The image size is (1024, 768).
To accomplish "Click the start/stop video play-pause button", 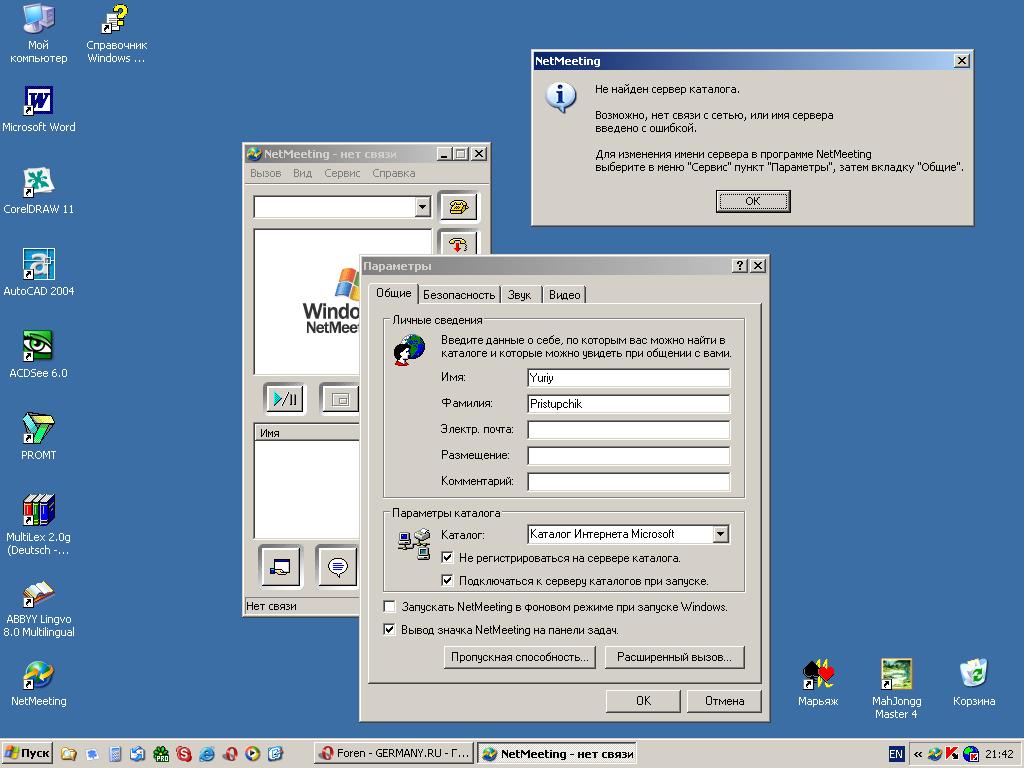I will [285, 398].
